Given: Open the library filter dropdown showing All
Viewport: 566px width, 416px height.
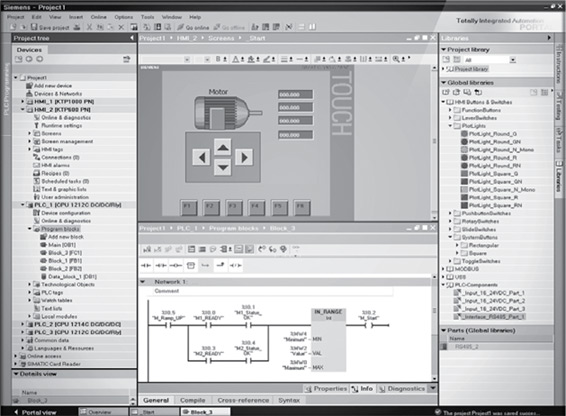Looking at the screenshot, I should pos(513,60).
